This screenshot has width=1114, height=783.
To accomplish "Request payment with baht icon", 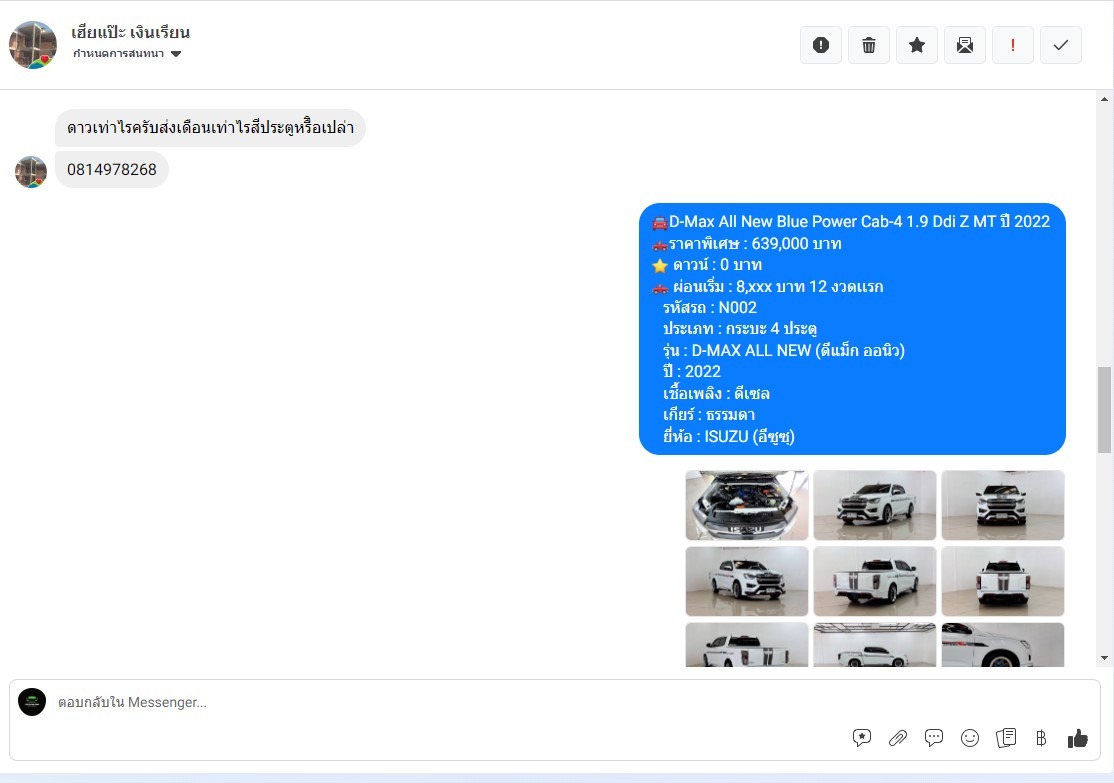I will coord(1042,738).
